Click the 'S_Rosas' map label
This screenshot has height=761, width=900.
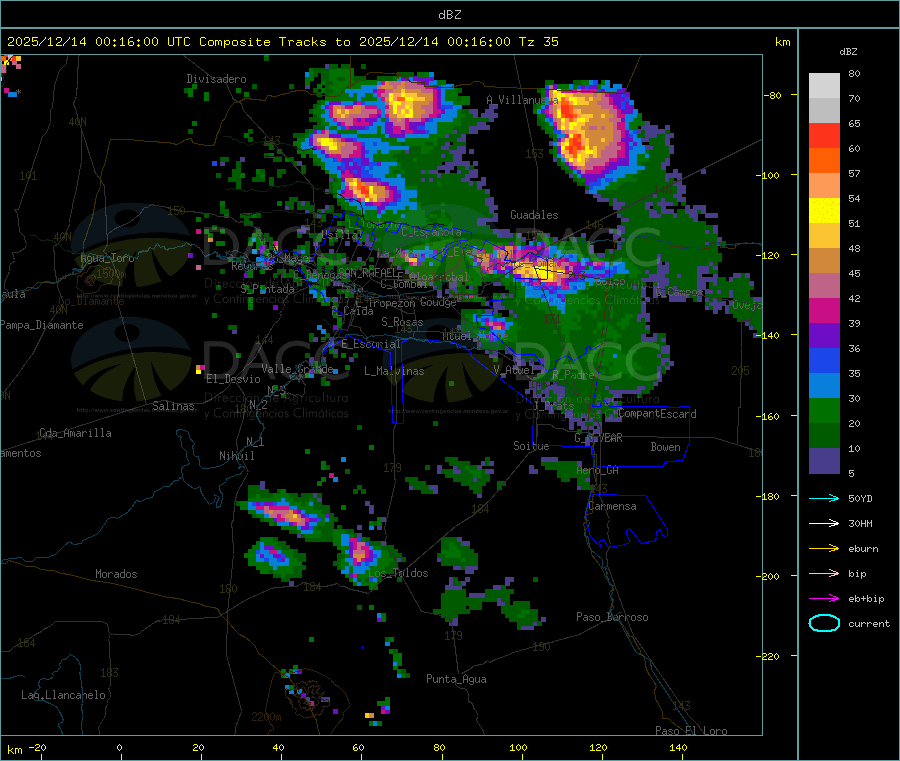click(x=402, y=323)
